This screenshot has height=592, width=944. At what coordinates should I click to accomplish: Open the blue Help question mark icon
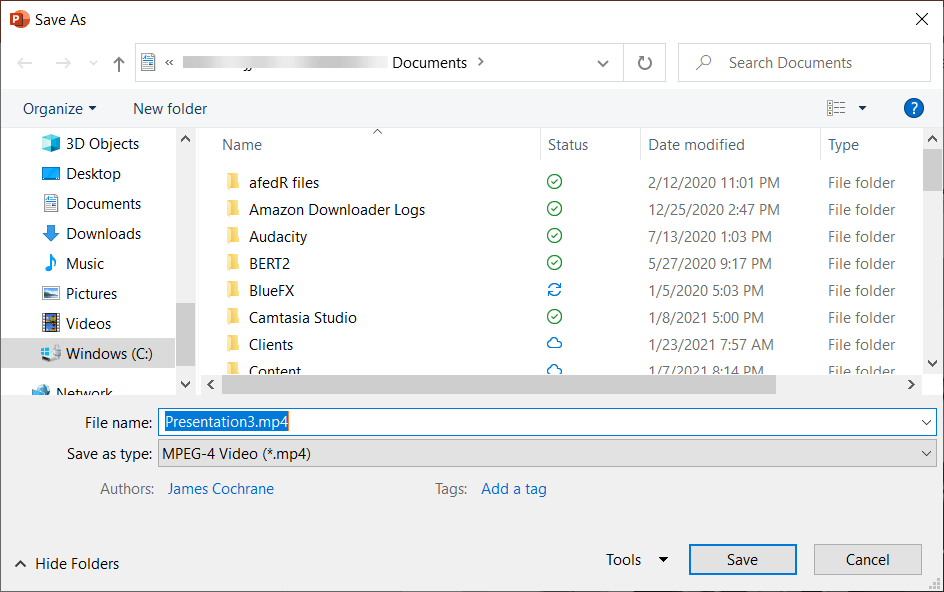pyautogui.click(x=913, y=108)
